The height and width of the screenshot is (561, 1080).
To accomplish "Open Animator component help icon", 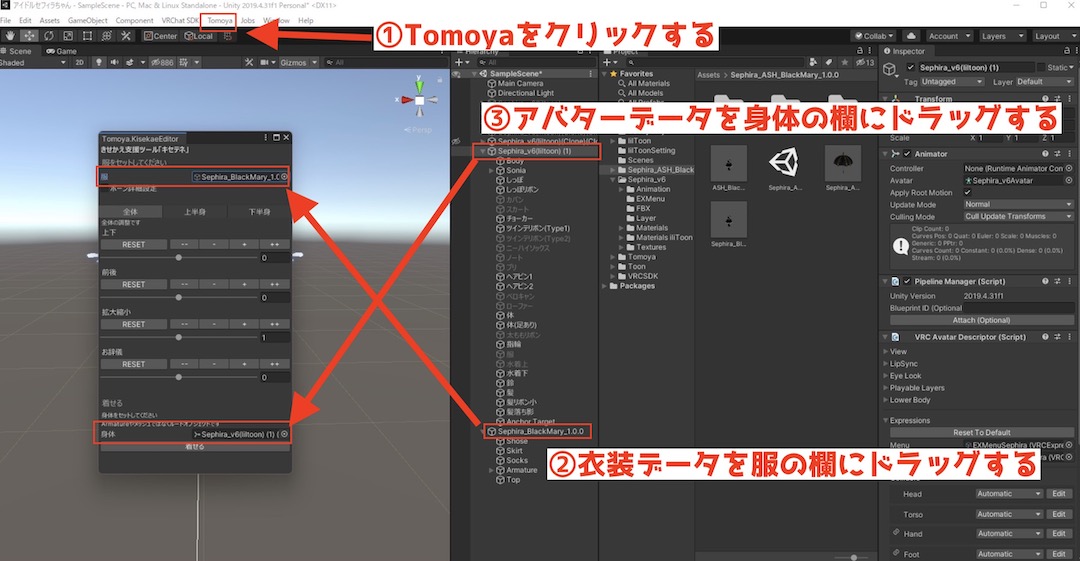I will 1045,154.
